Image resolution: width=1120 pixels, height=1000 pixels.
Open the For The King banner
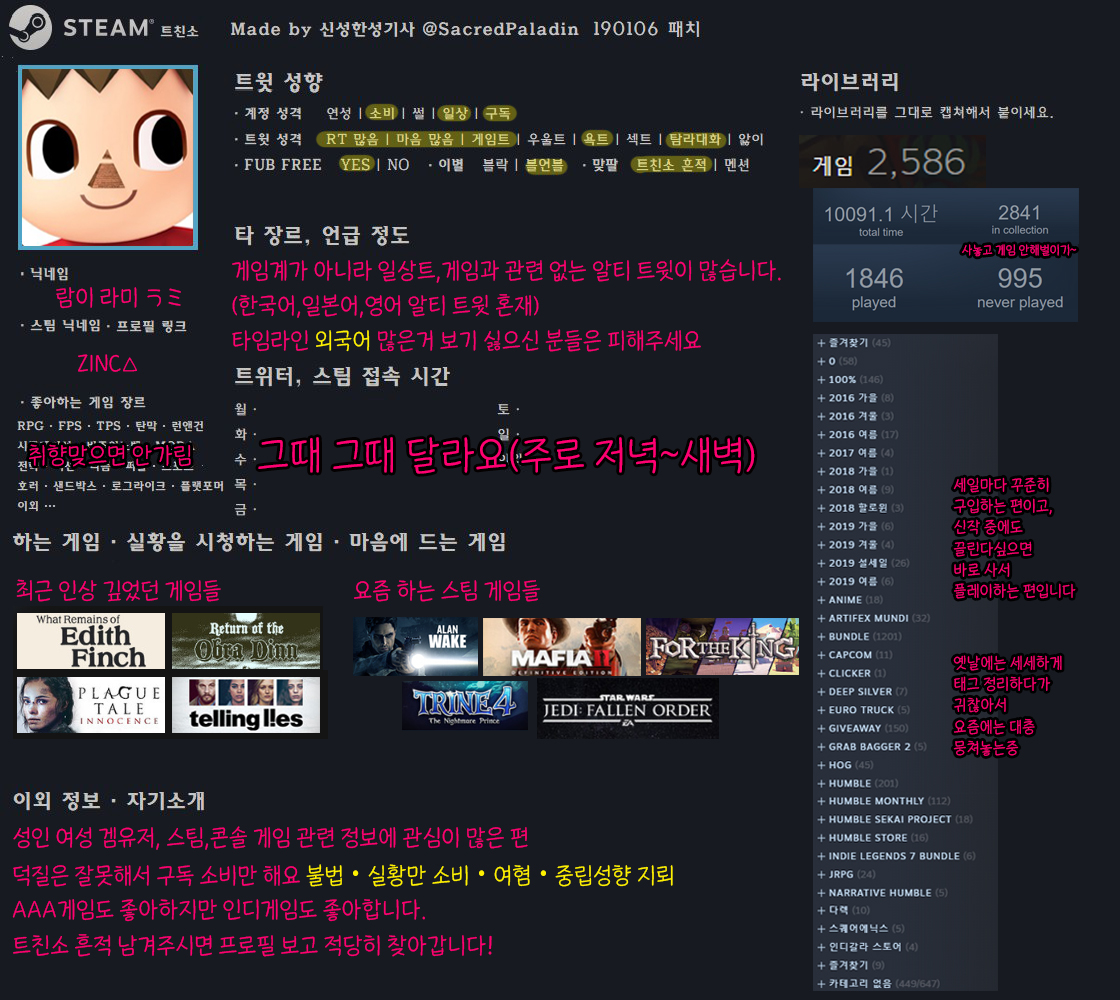(x=722, y=646)
